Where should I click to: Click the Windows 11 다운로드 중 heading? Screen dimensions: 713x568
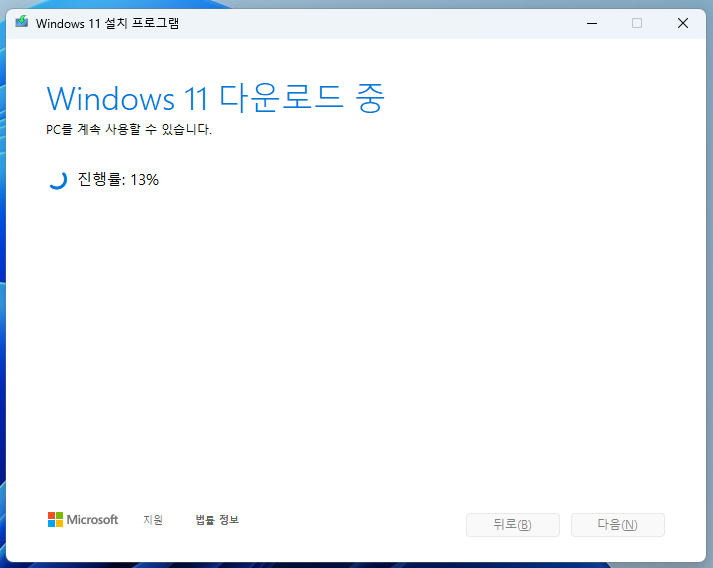[216, 98]
